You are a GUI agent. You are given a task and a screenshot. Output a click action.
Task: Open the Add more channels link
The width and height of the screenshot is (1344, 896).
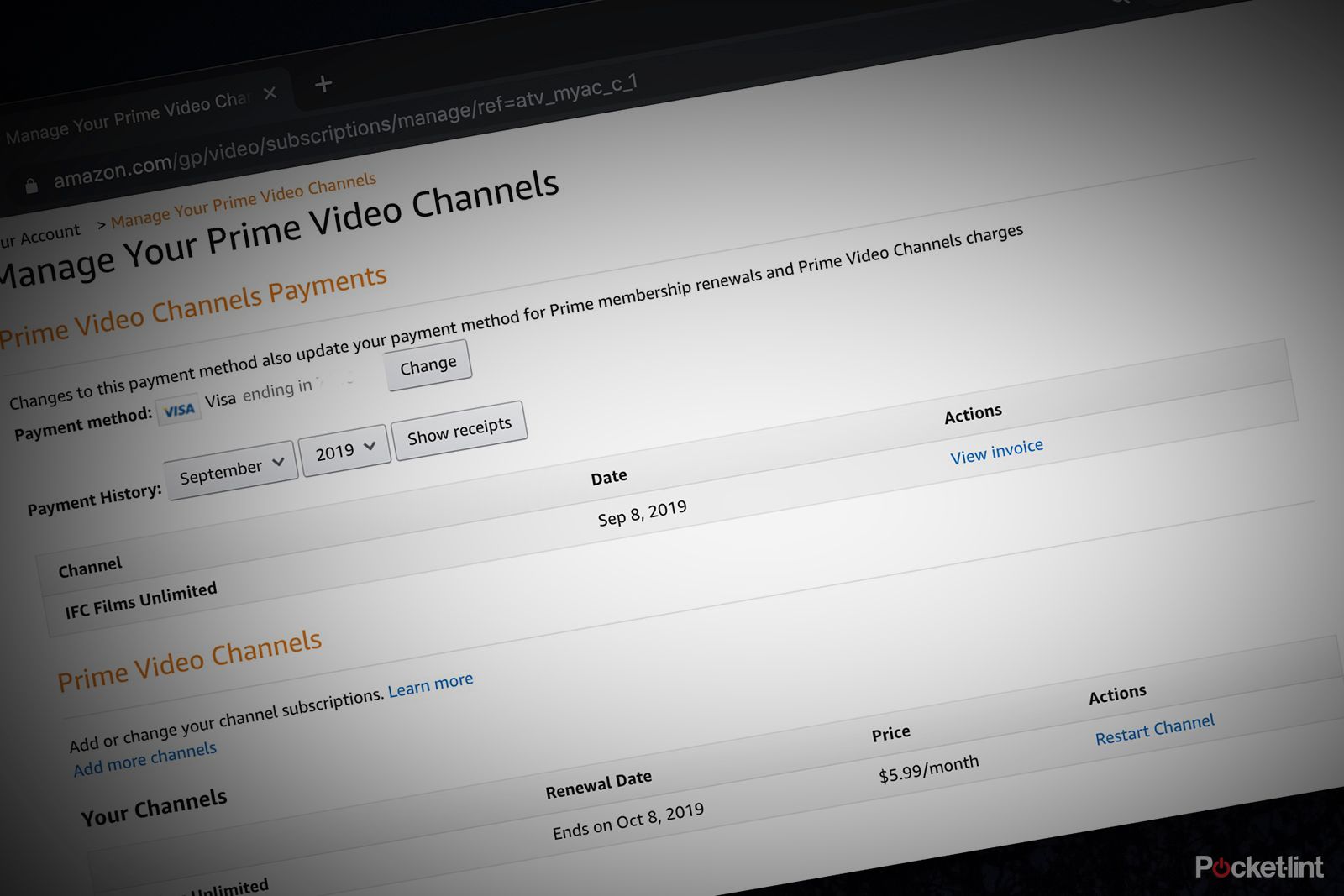pos(144,759)
